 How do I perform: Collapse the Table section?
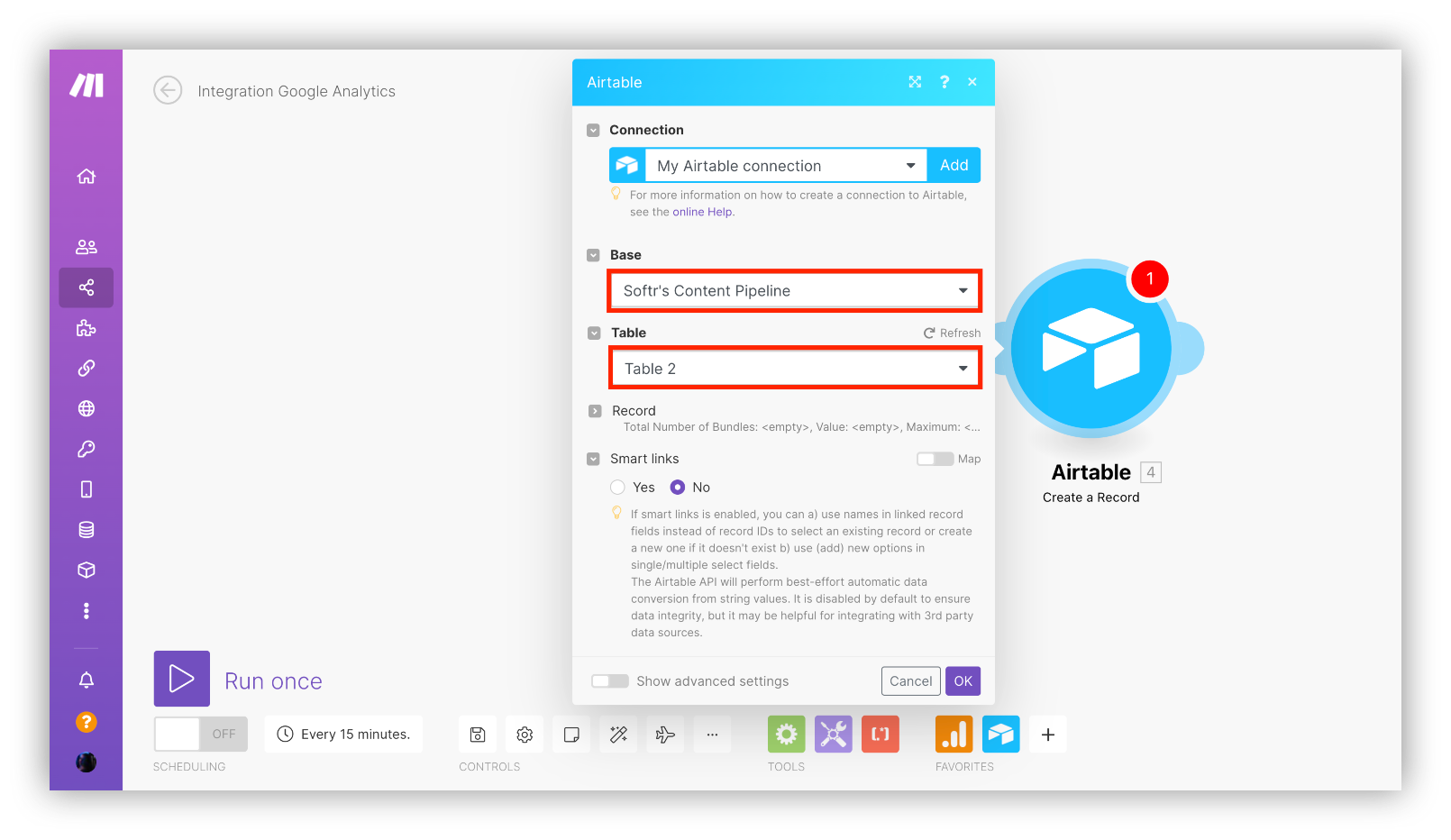coord(594,333)
